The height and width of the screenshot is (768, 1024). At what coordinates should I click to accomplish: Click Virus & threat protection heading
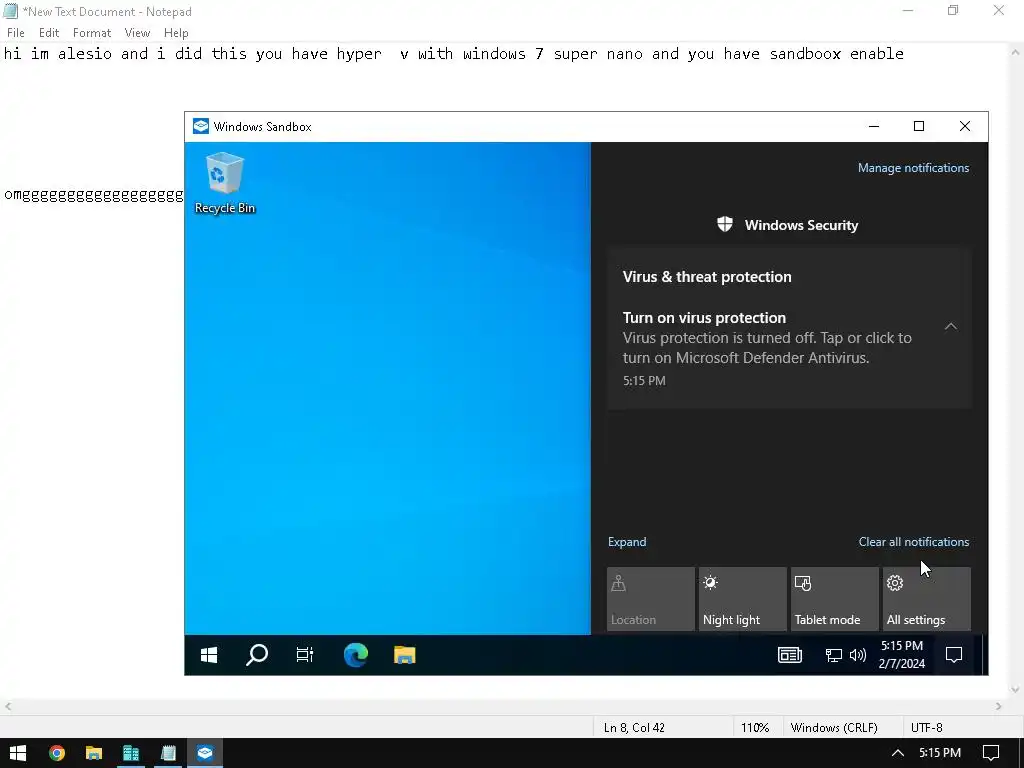point(707,276)
